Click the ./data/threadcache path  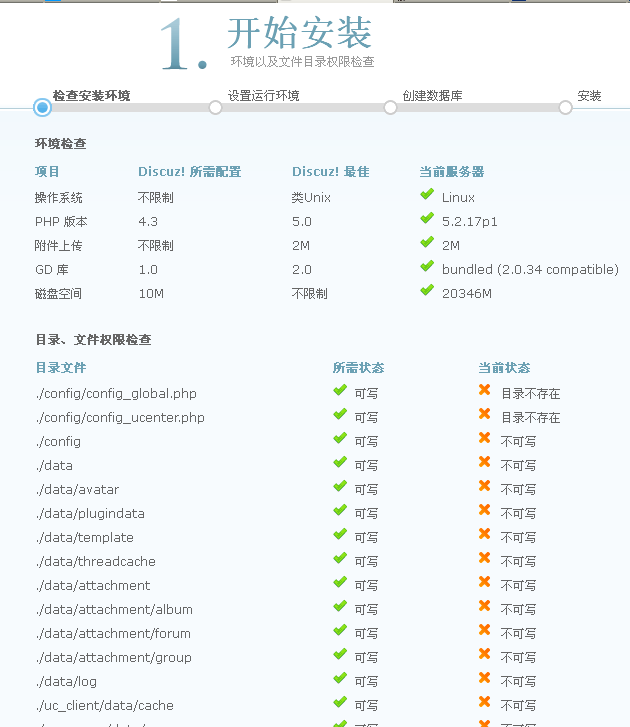[95, 561]
